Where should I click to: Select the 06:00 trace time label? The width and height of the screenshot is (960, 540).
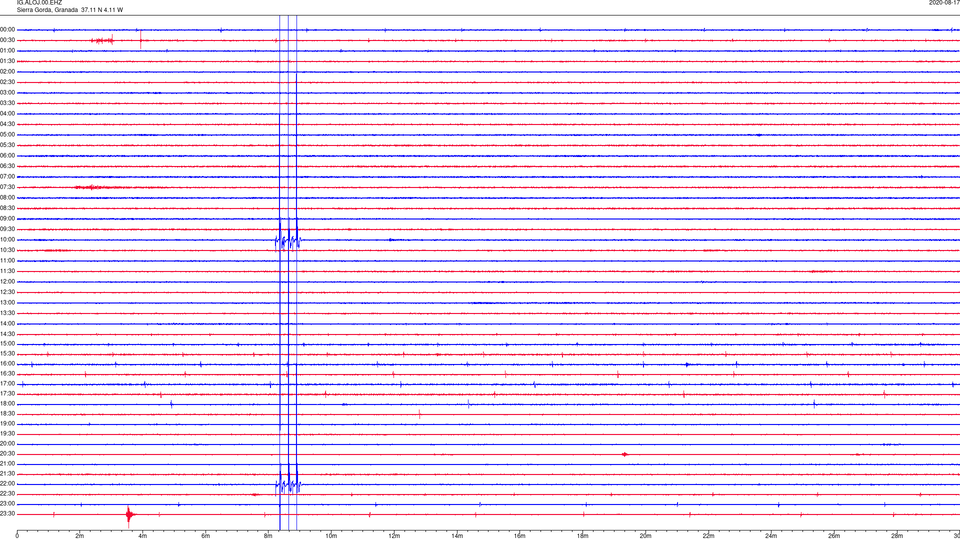pos(7,156)
